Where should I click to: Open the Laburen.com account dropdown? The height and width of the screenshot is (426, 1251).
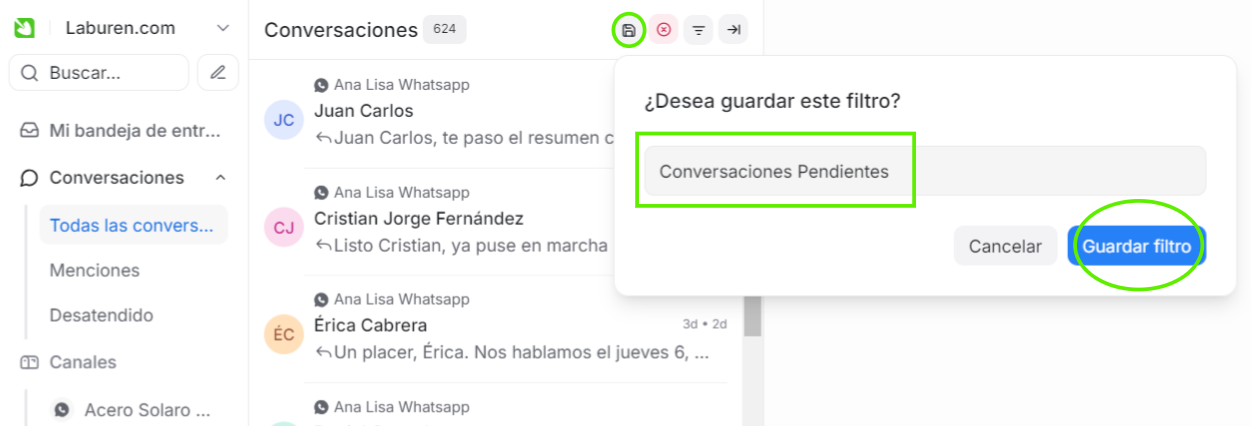223,28
